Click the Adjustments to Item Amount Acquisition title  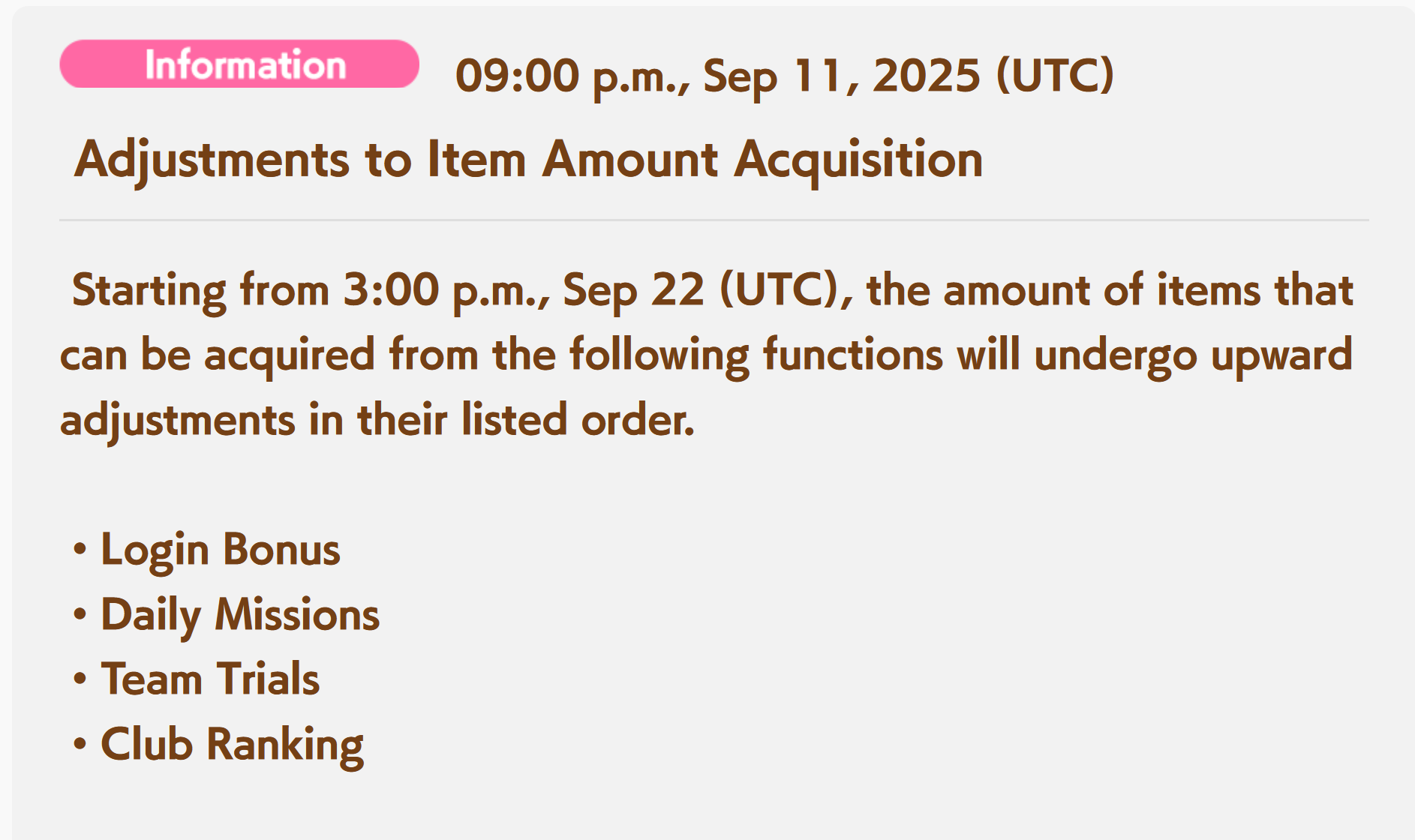tap(528, 160)
